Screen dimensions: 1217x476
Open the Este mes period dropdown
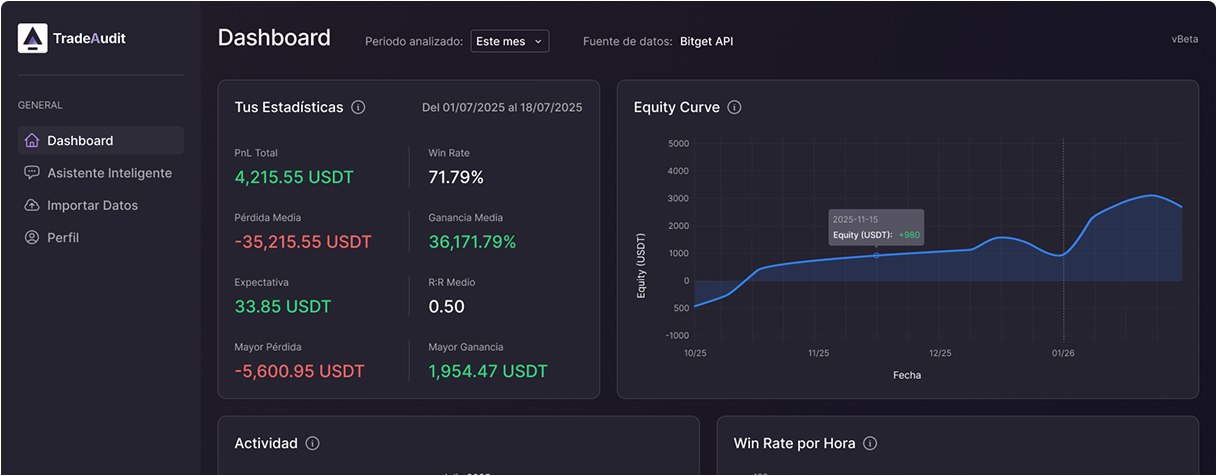(x=509, y=41)
